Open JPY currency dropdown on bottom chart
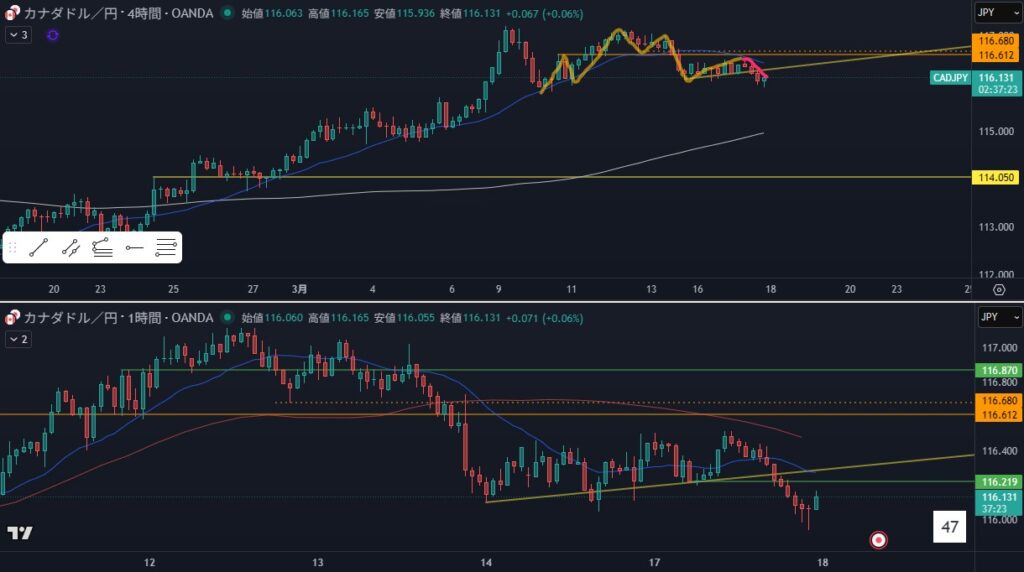 [997, 317]
